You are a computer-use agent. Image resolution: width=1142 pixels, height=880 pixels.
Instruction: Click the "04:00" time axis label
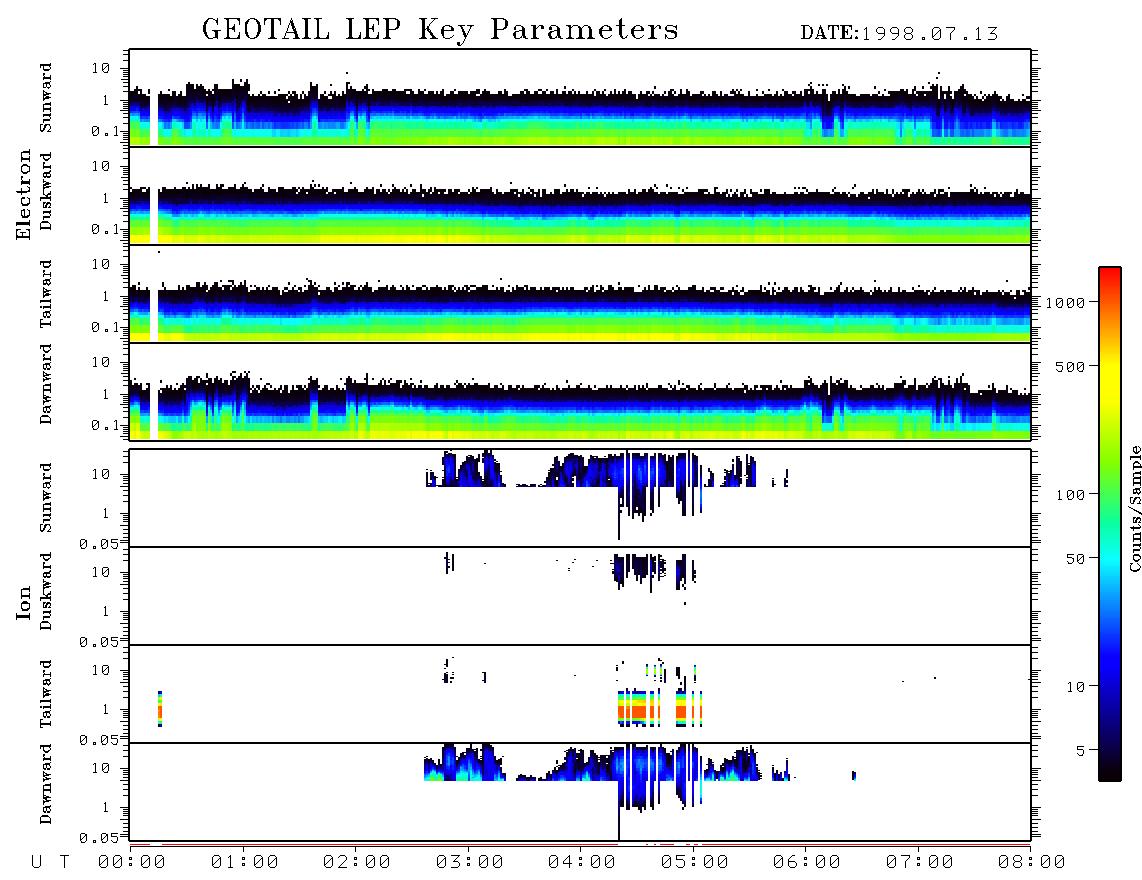pos(582,863)
